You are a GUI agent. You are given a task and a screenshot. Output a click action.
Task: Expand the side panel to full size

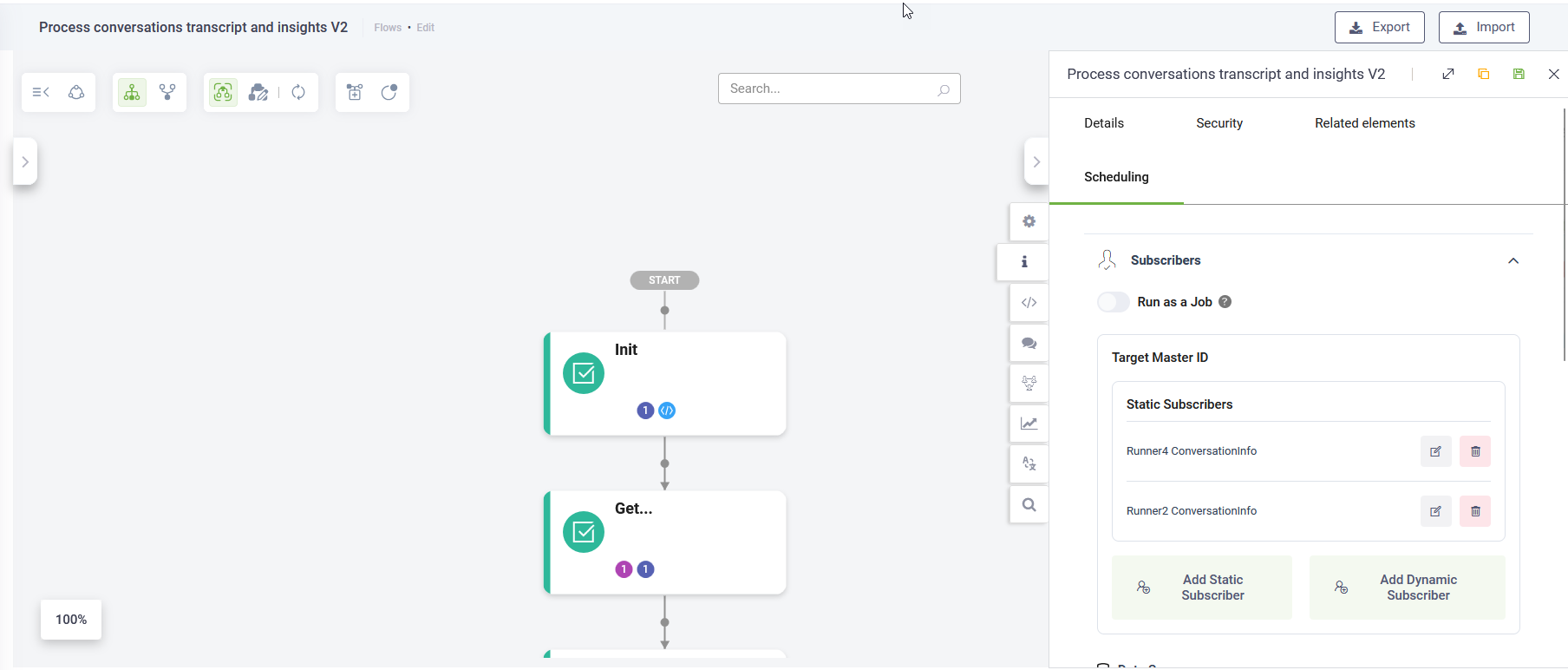point(1448,75)
